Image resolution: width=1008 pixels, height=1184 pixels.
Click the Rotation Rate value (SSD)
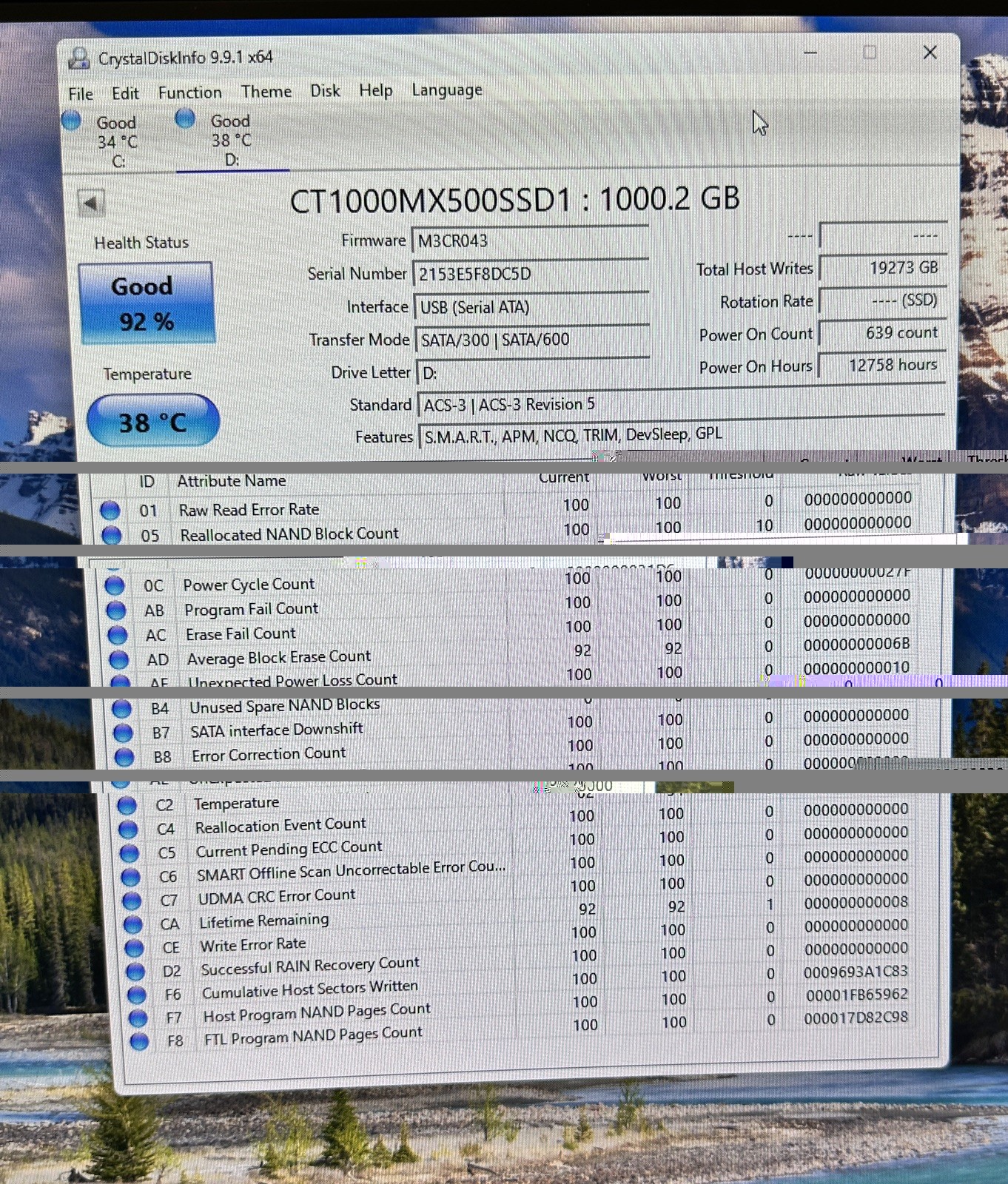882,300
